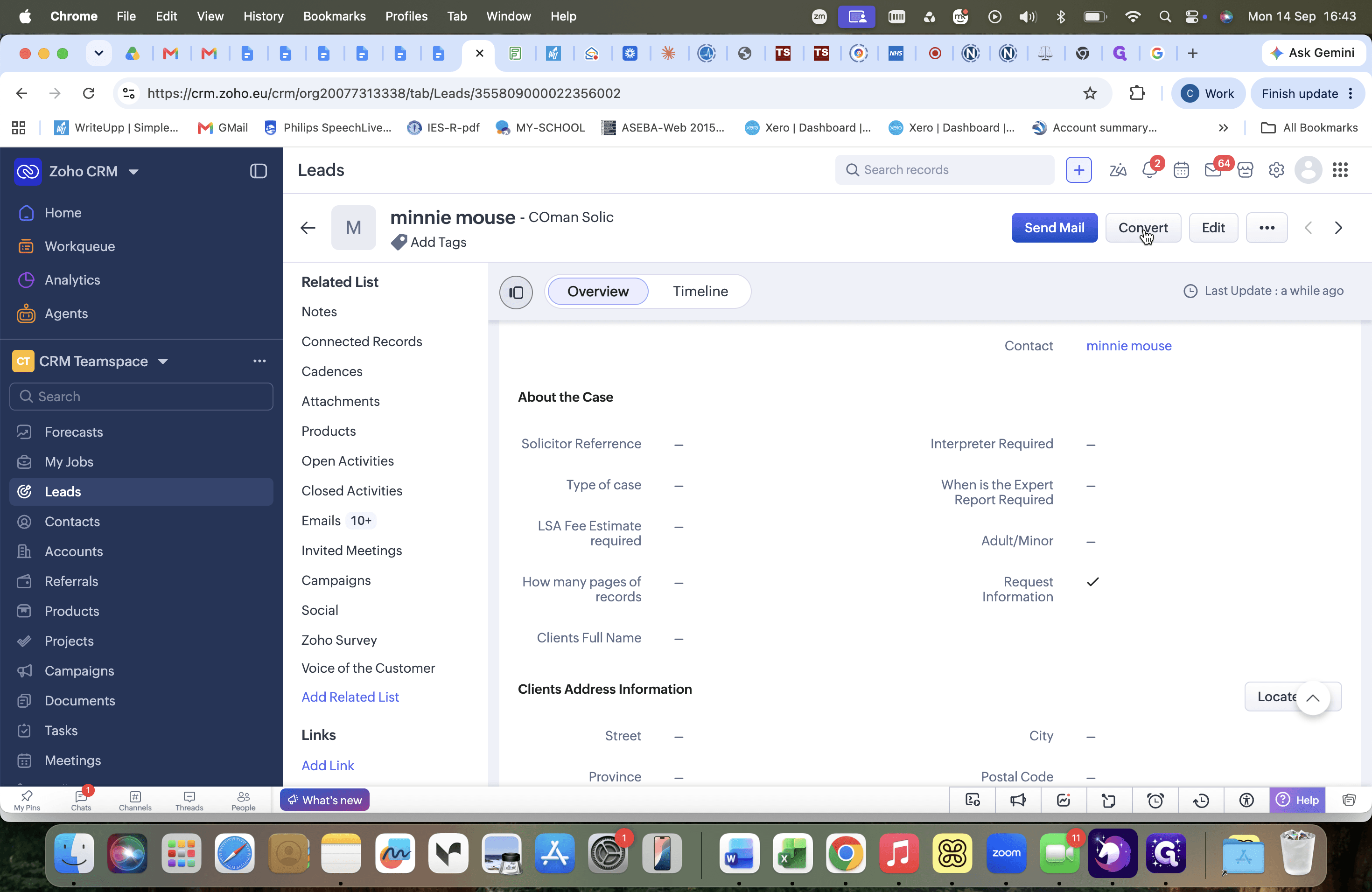Open the recent items history icon
Image resolution: width=1372 pixels, height=892 pixels.
1201,801
